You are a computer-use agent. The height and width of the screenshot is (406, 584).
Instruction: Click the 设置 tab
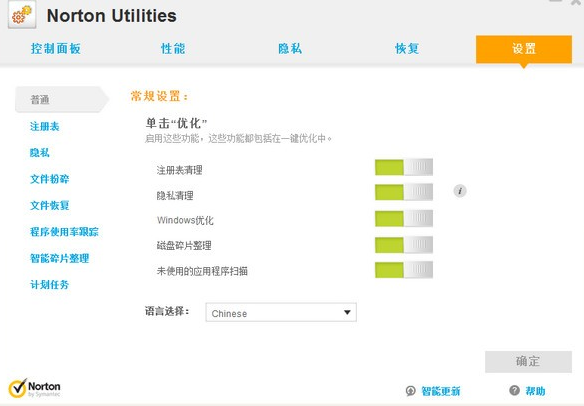click(524, 49)
